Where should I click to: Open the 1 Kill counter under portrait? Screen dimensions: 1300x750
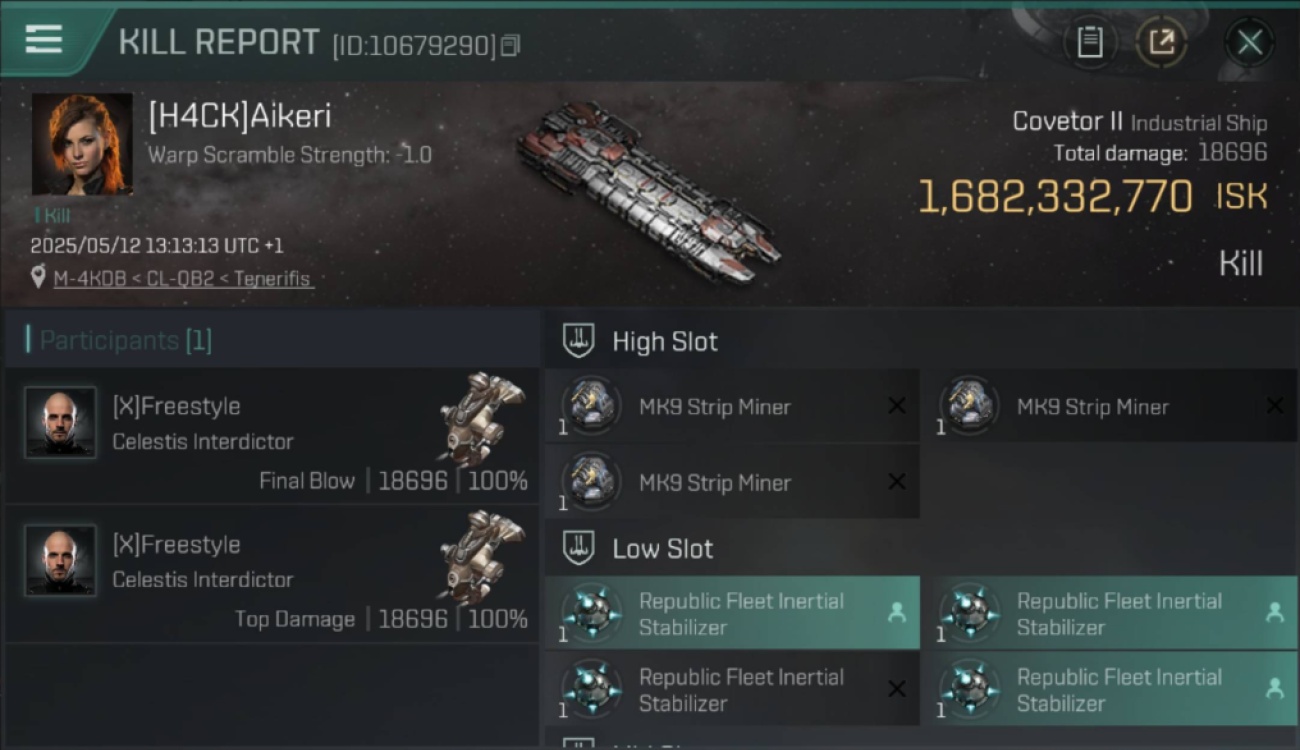(52, 215)
